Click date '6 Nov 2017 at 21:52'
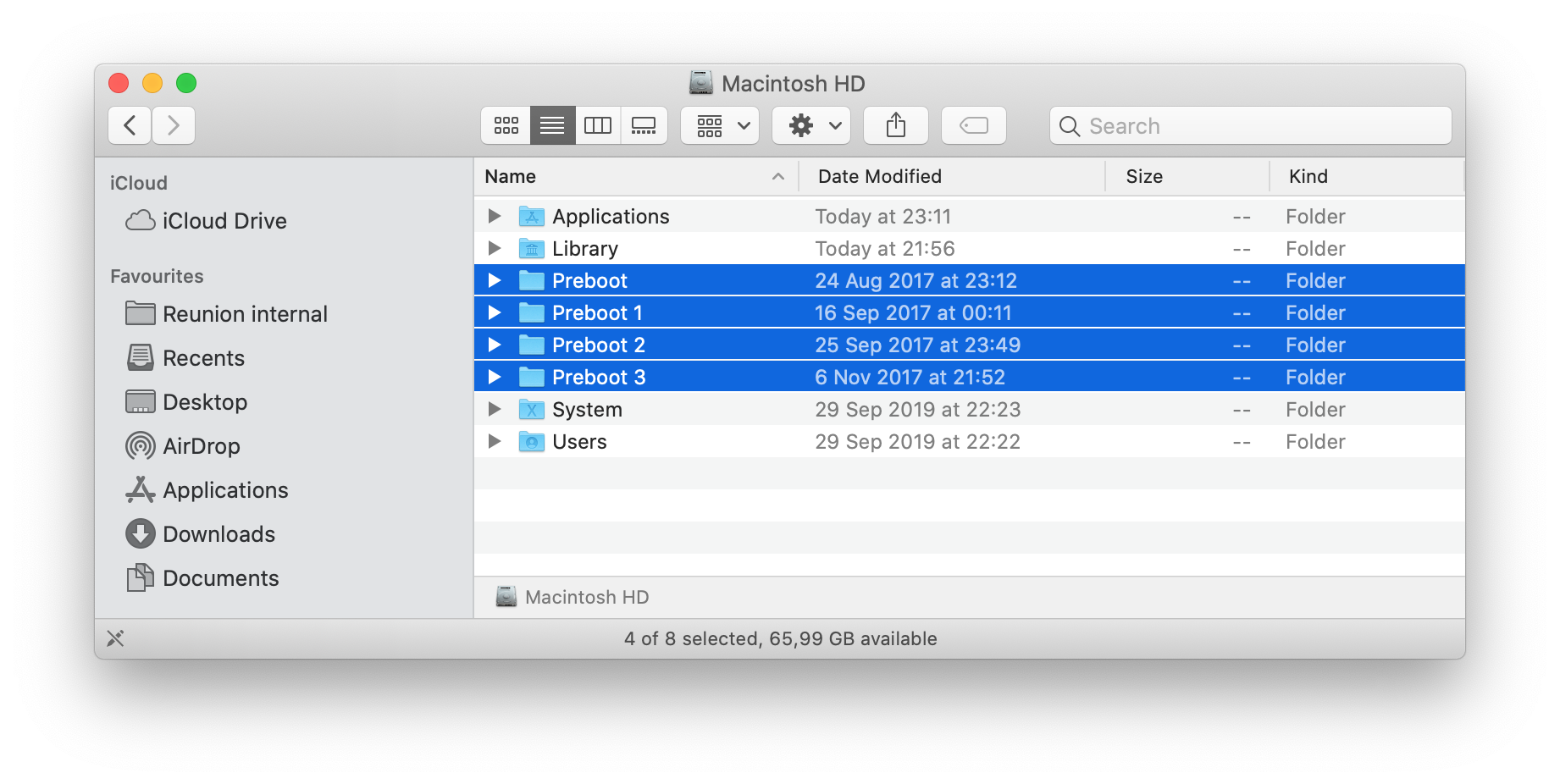 910,378
